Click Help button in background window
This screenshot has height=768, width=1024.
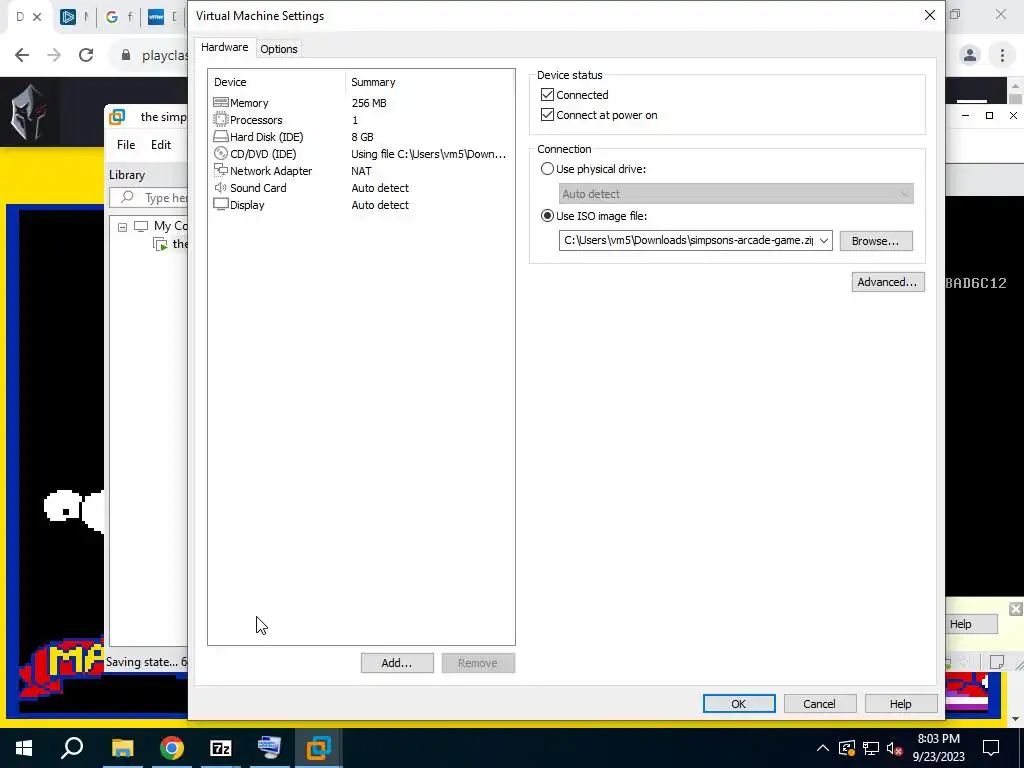(x=971, y=624)
